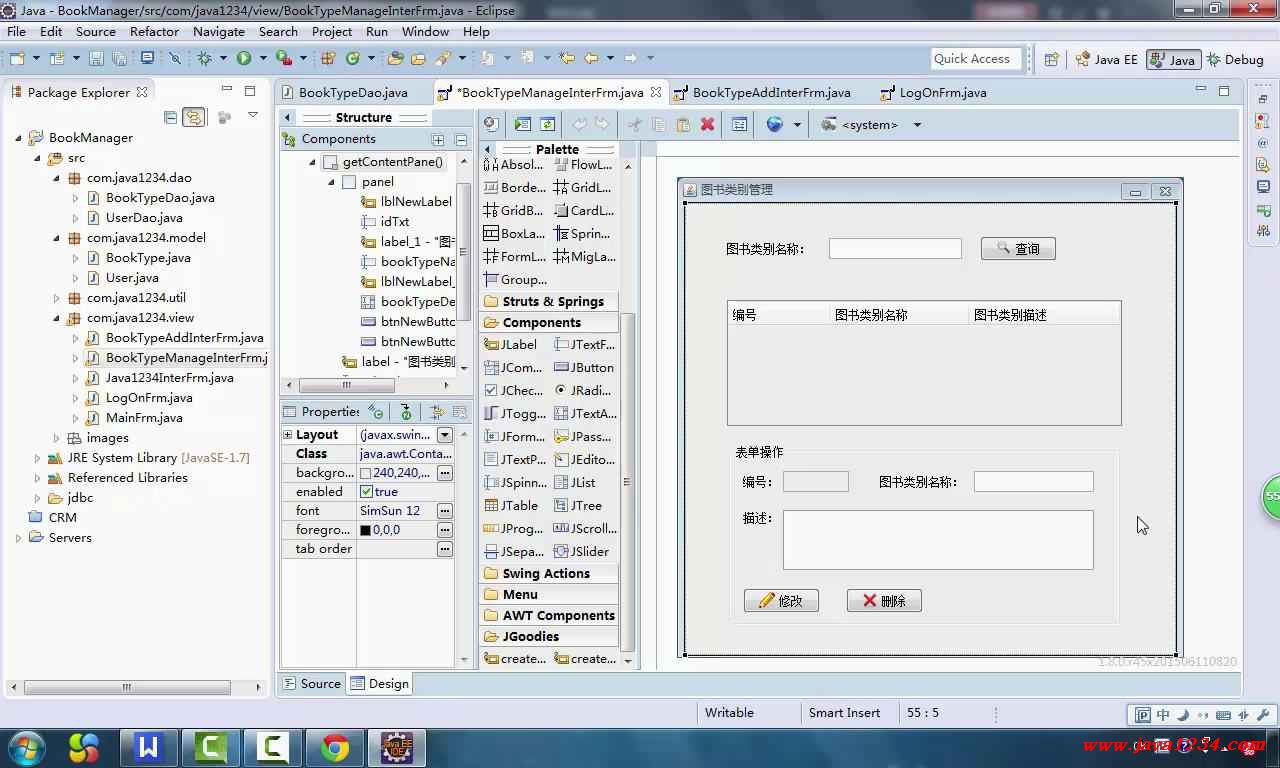Open the Layout property dropdown
The width and height of the screenshot is (1280, 768).
(445, 435)
